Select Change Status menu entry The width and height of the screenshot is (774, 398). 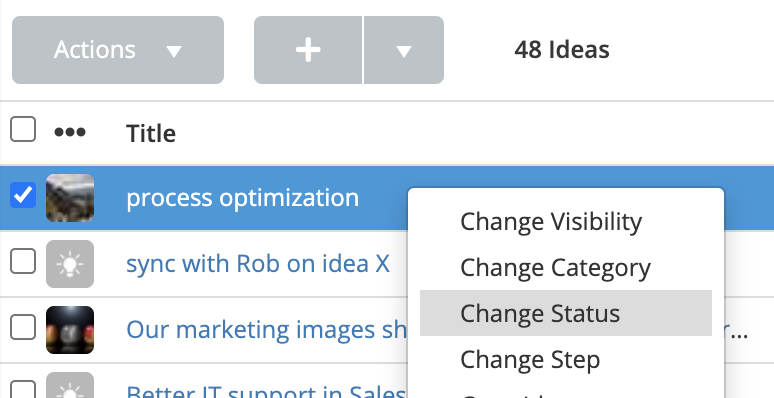point(566,313)
